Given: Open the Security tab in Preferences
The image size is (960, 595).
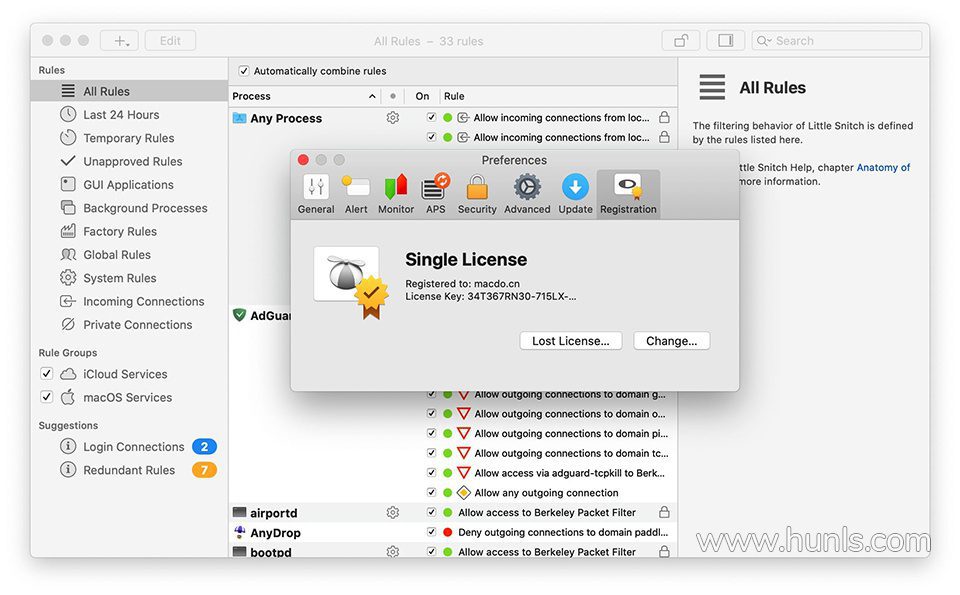Looking at the screenshot, I should (477, 194).
